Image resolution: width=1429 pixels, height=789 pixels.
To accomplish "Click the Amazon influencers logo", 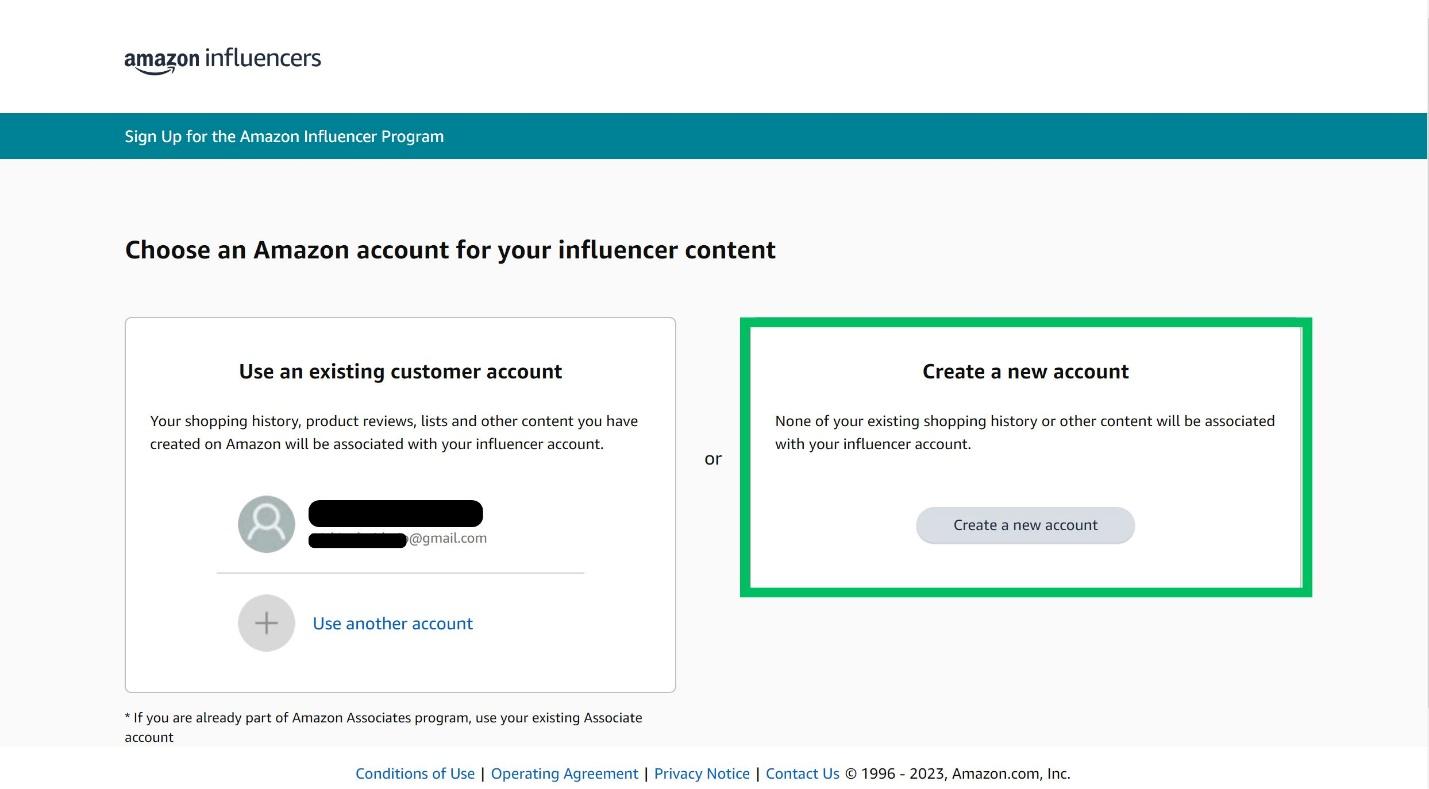I will pos(222,59).
